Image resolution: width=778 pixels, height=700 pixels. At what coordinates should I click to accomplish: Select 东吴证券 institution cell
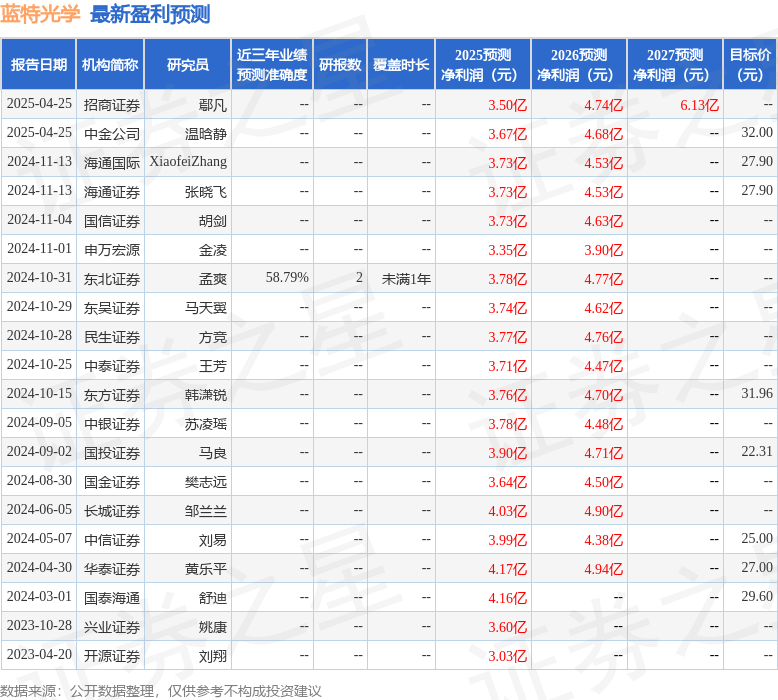112,308
